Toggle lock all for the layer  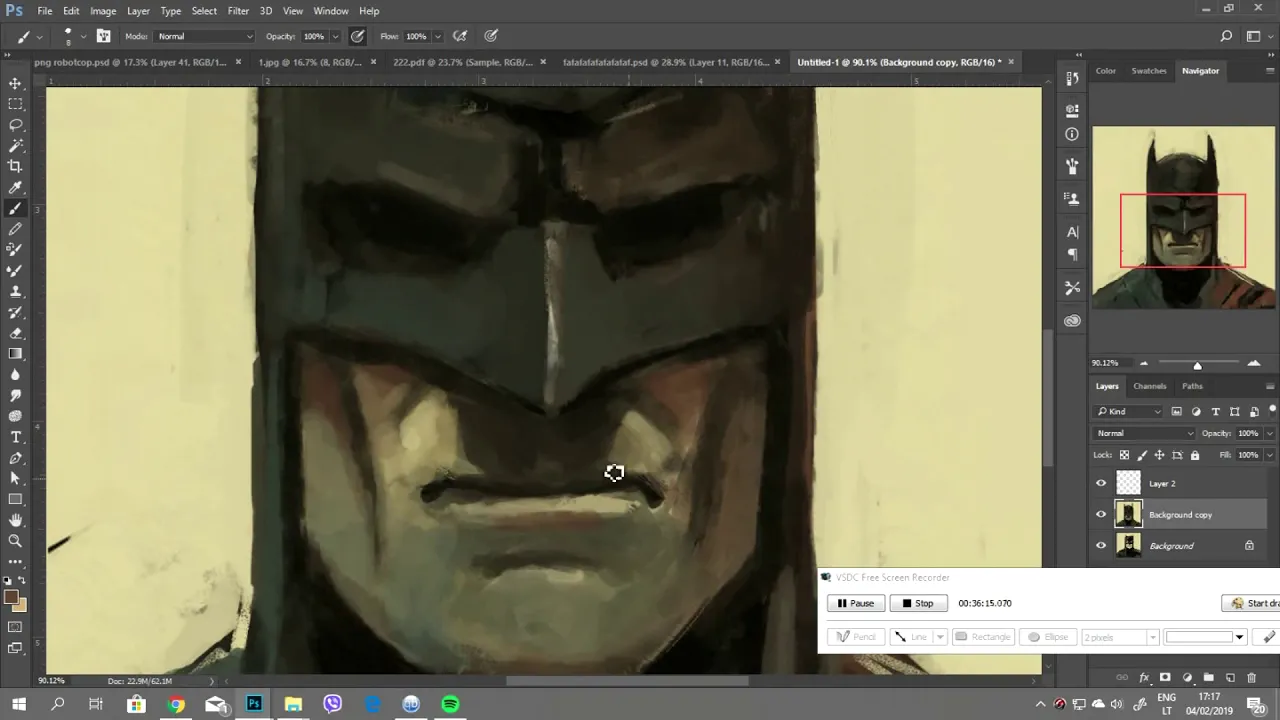pos(1195,455)
